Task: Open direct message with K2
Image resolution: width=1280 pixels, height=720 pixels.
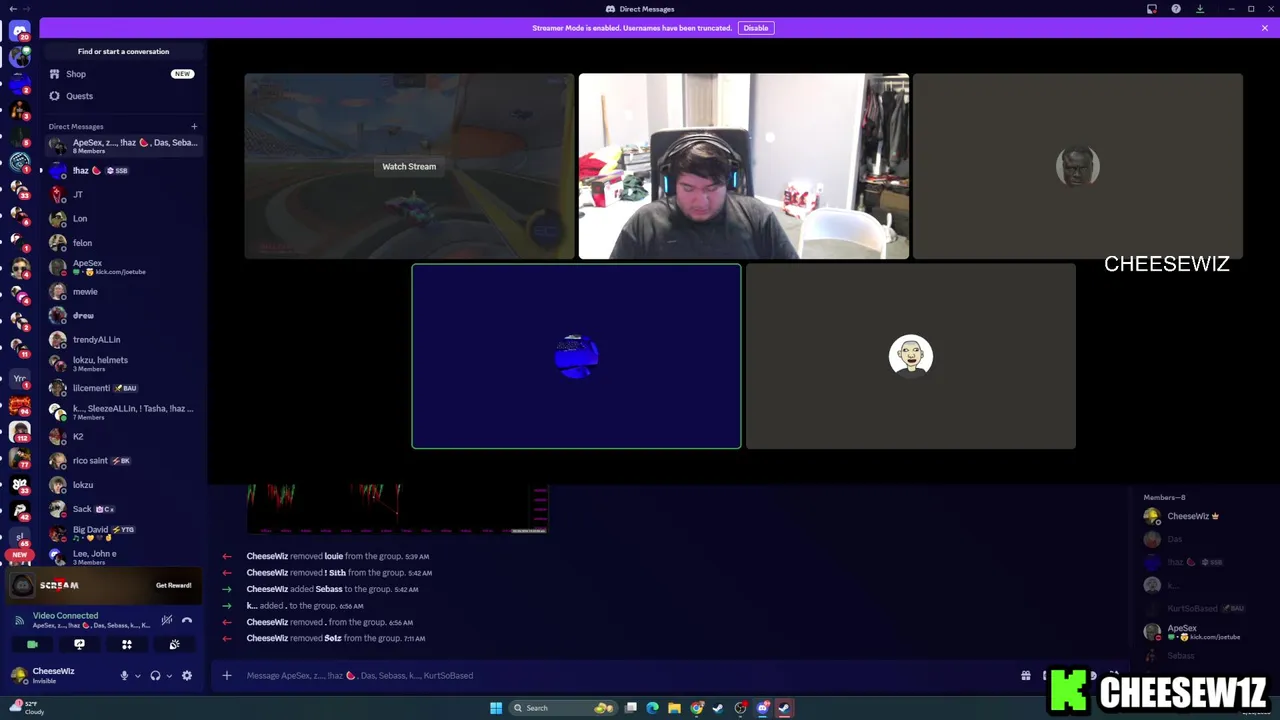Action: (x=122, y=436)
